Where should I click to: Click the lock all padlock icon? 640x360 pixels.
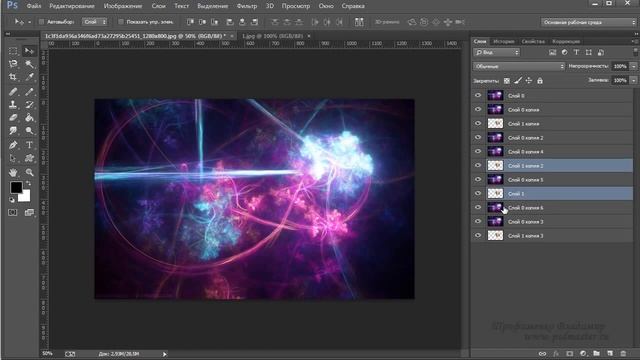540,81
